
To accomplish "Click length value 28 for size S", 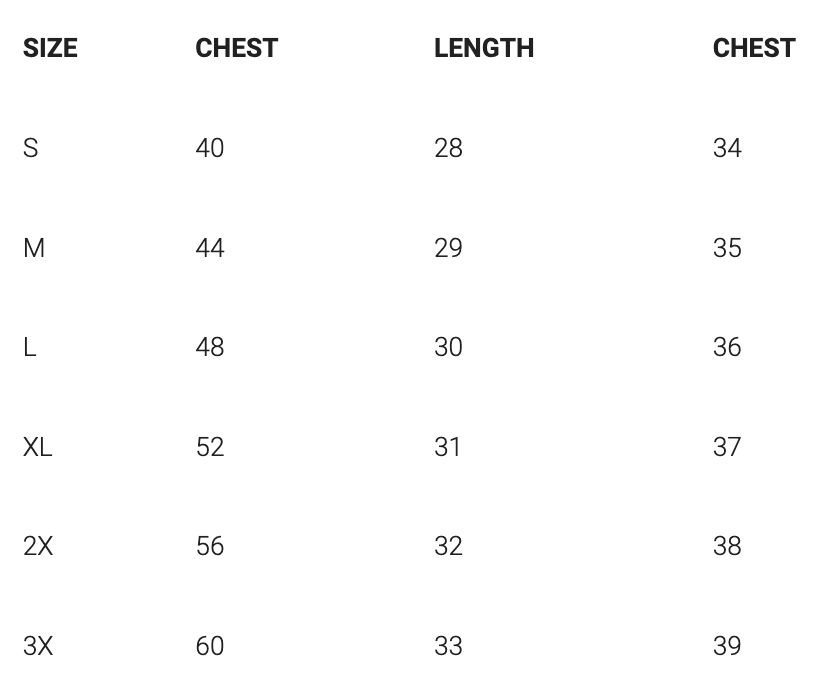I will 448,148.
